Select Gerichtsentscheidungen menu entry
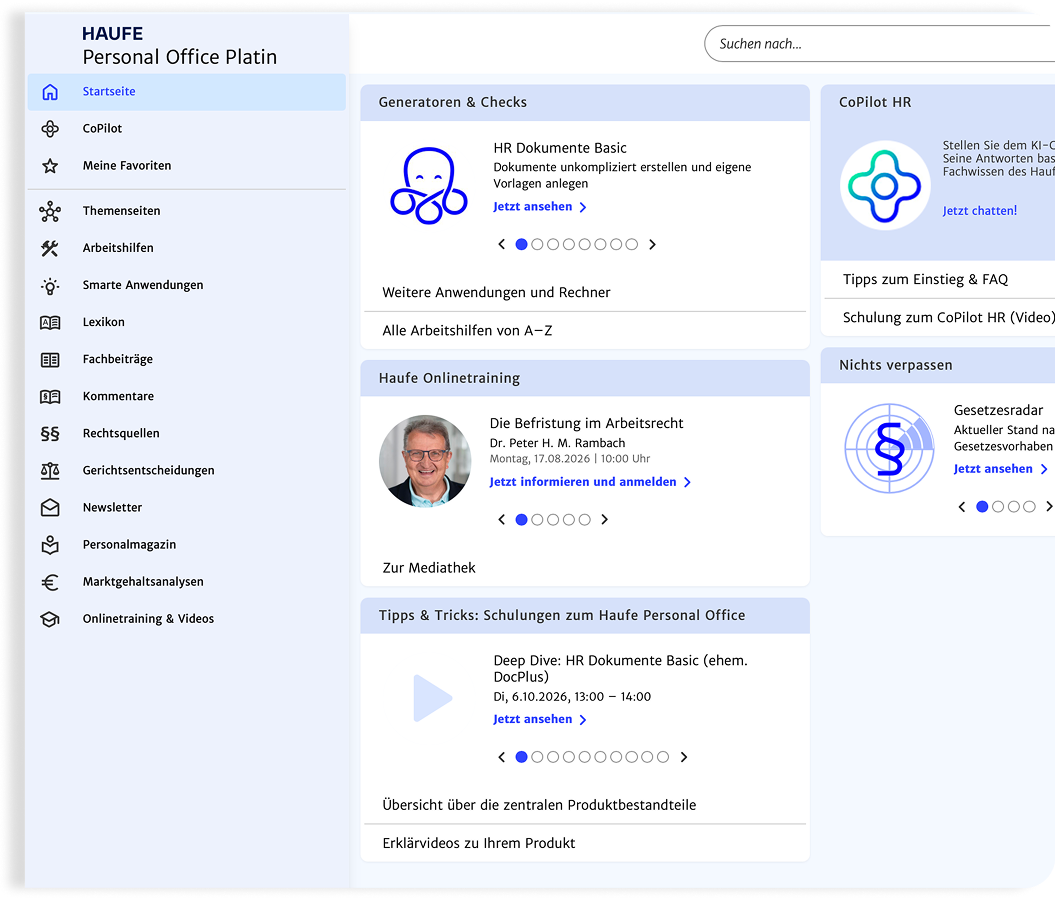This screenshot has width=1056, height=900. (187, 470)
